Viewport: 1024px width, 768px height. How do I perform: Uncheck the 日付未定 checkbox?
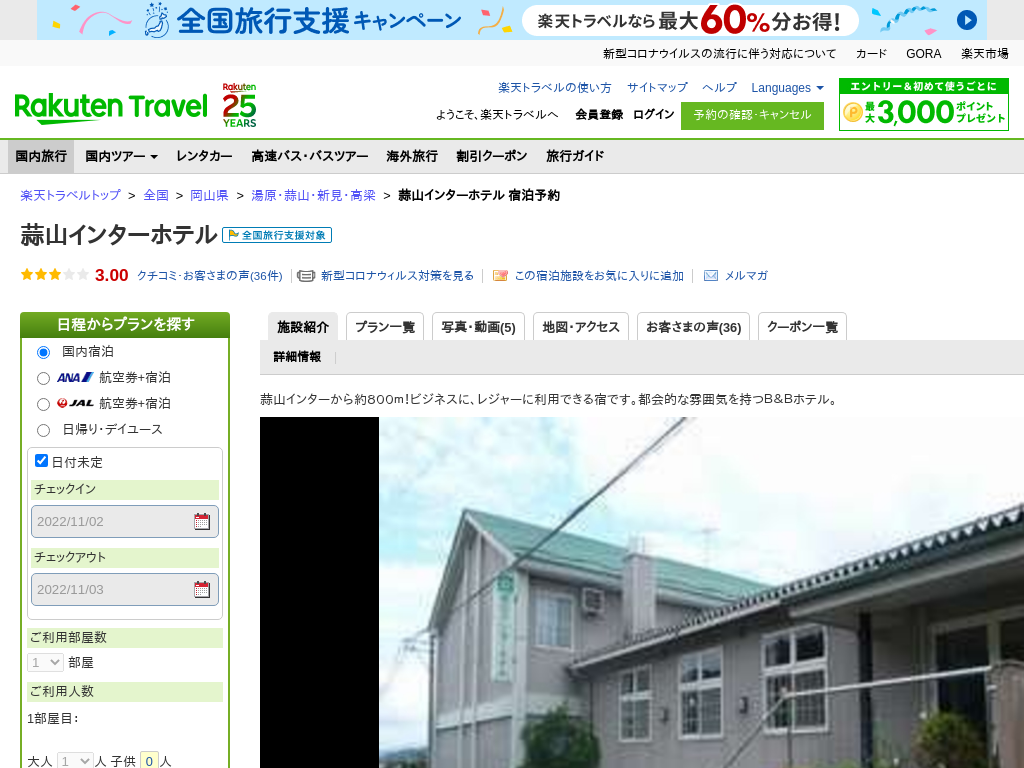41,460
